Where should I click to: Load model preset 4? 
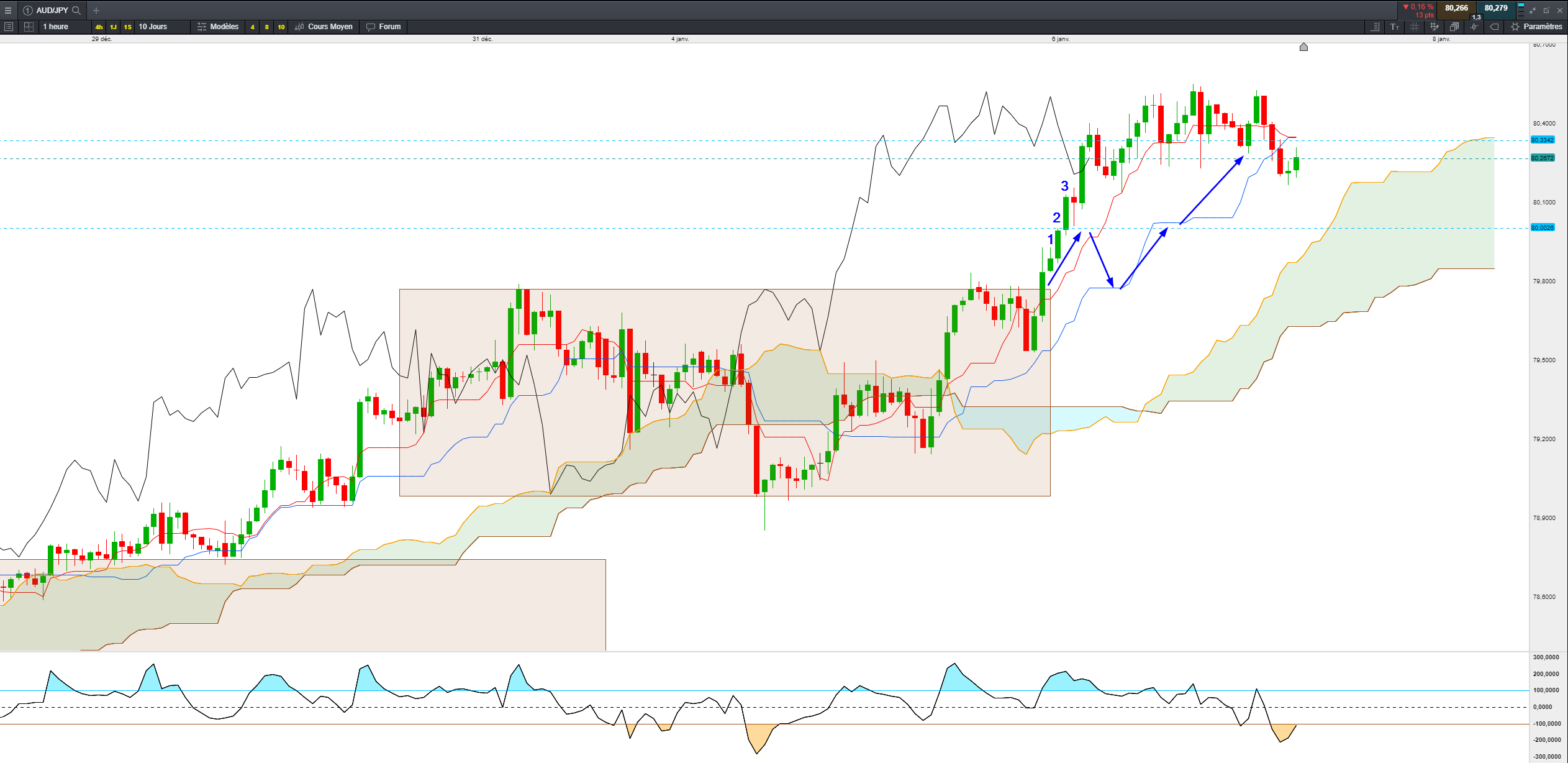252,27
